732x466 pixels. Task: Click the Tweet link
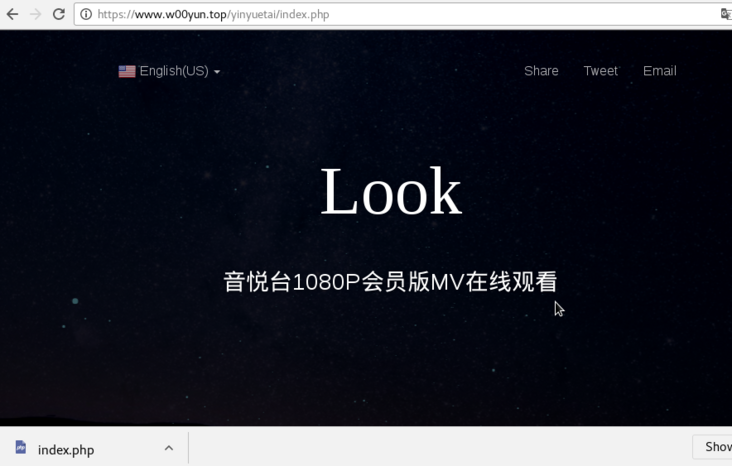600,71
